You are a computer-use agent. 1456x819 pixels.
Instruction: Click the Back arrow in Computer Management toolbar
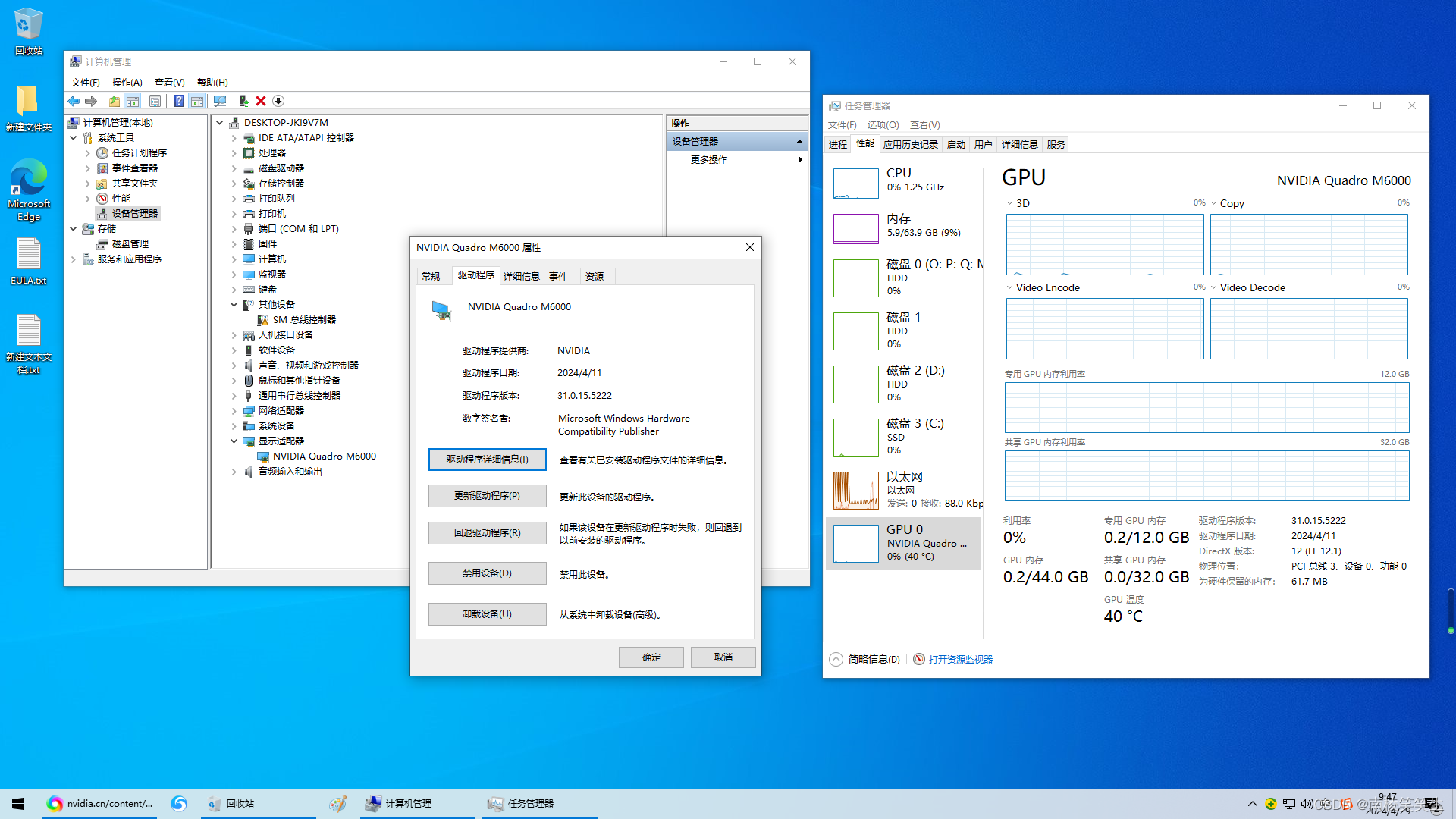[x=74, y=101]
